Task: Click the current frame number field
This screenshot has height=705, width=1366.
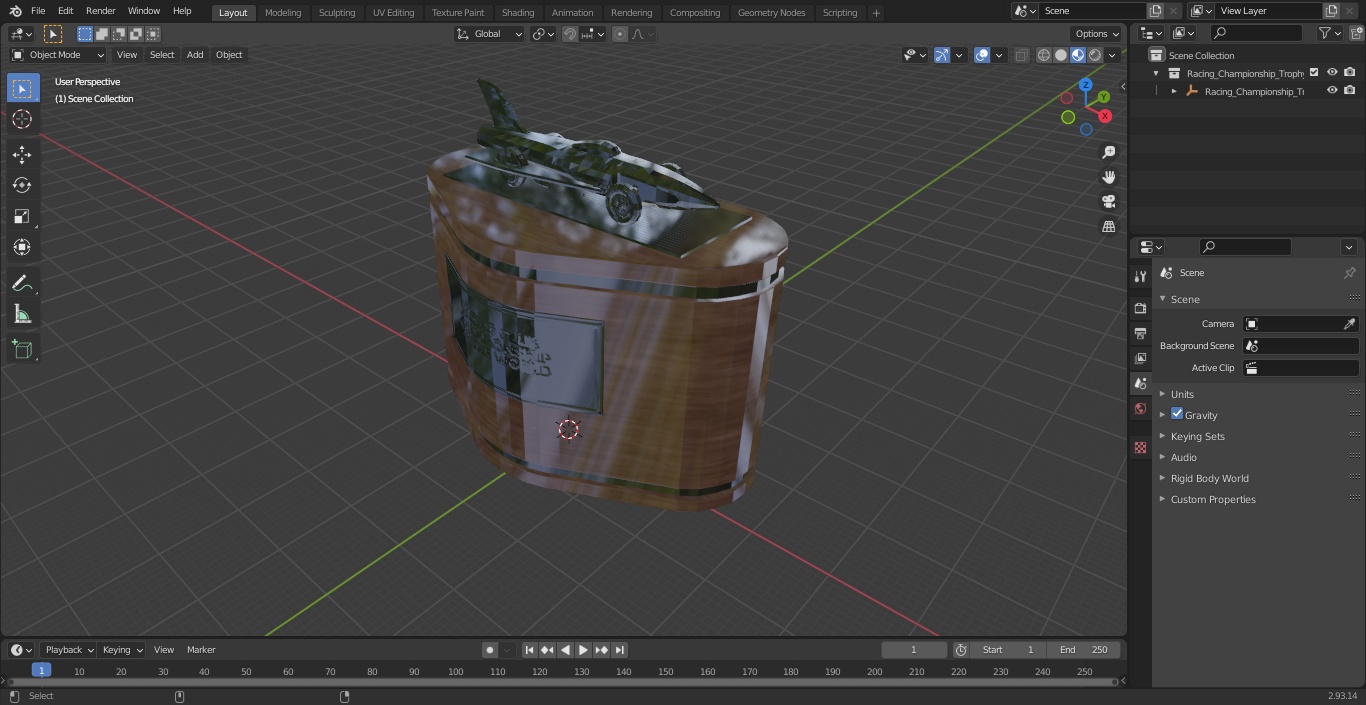Action: pyautogui.click(x=914, y=650)
